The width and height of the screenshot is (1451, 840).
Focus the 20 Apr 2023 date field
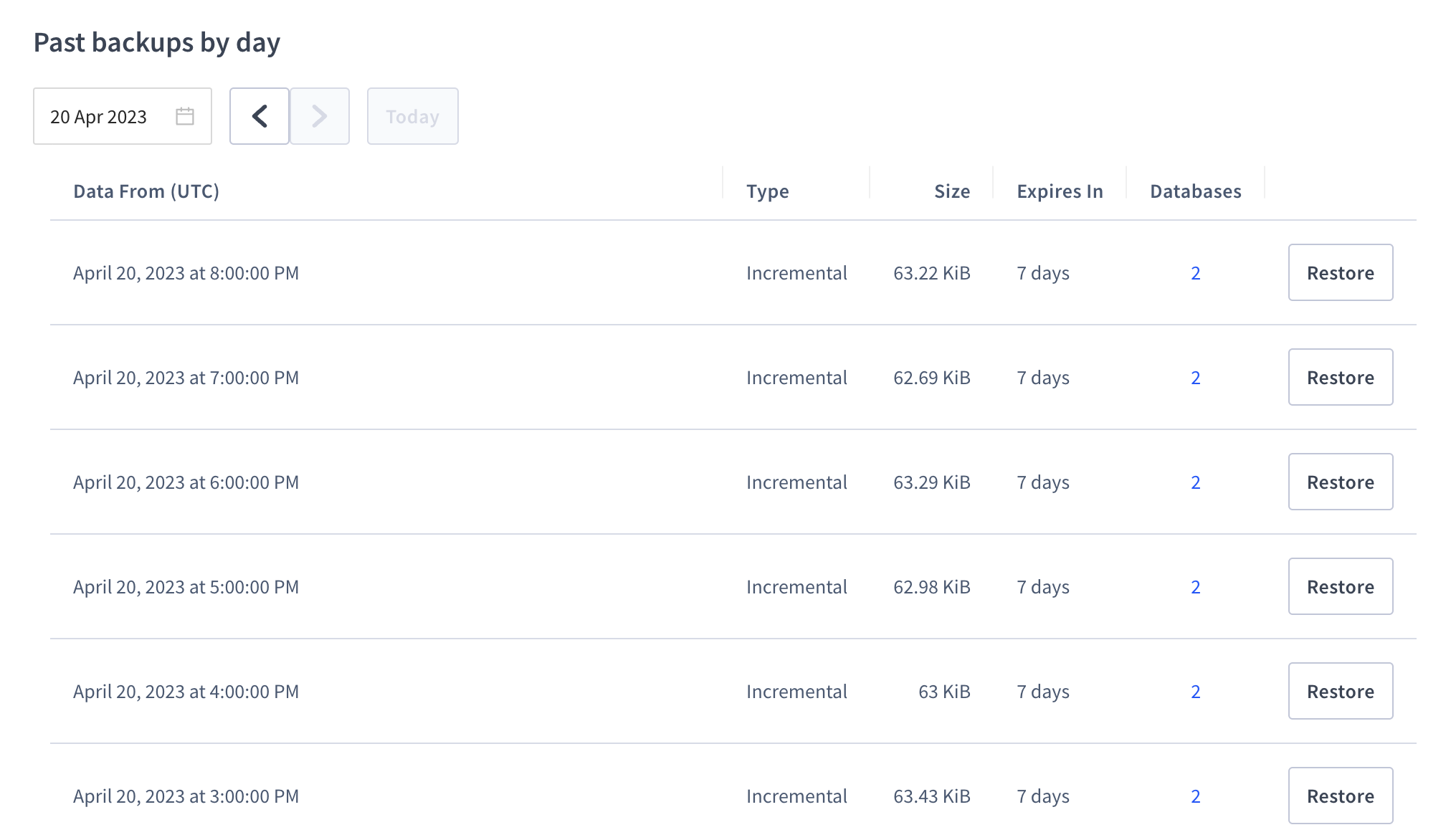[123, 116]
